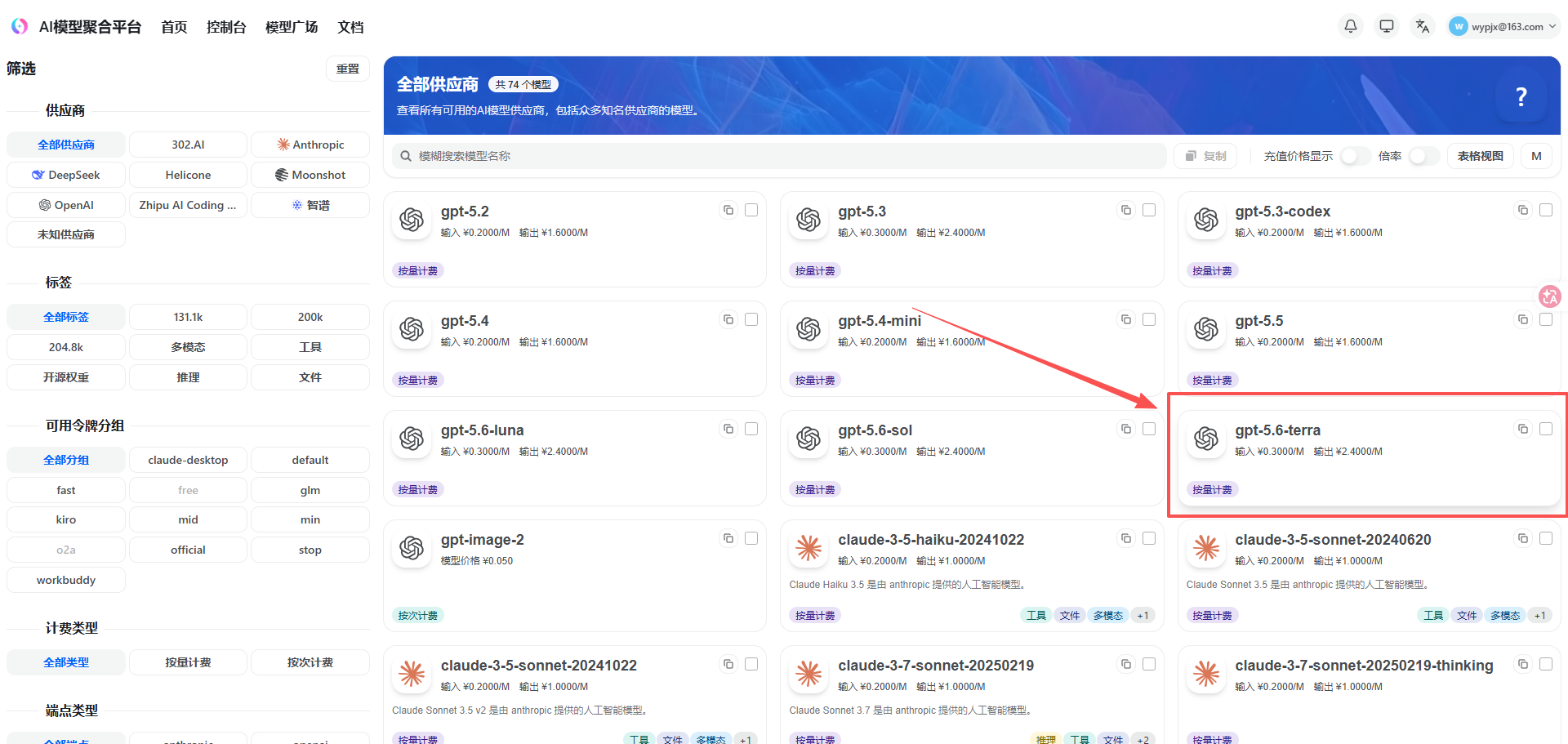Filter by Moonshot provider
This screenshot has width=1568, height=744.
click(x=310, y=175)
